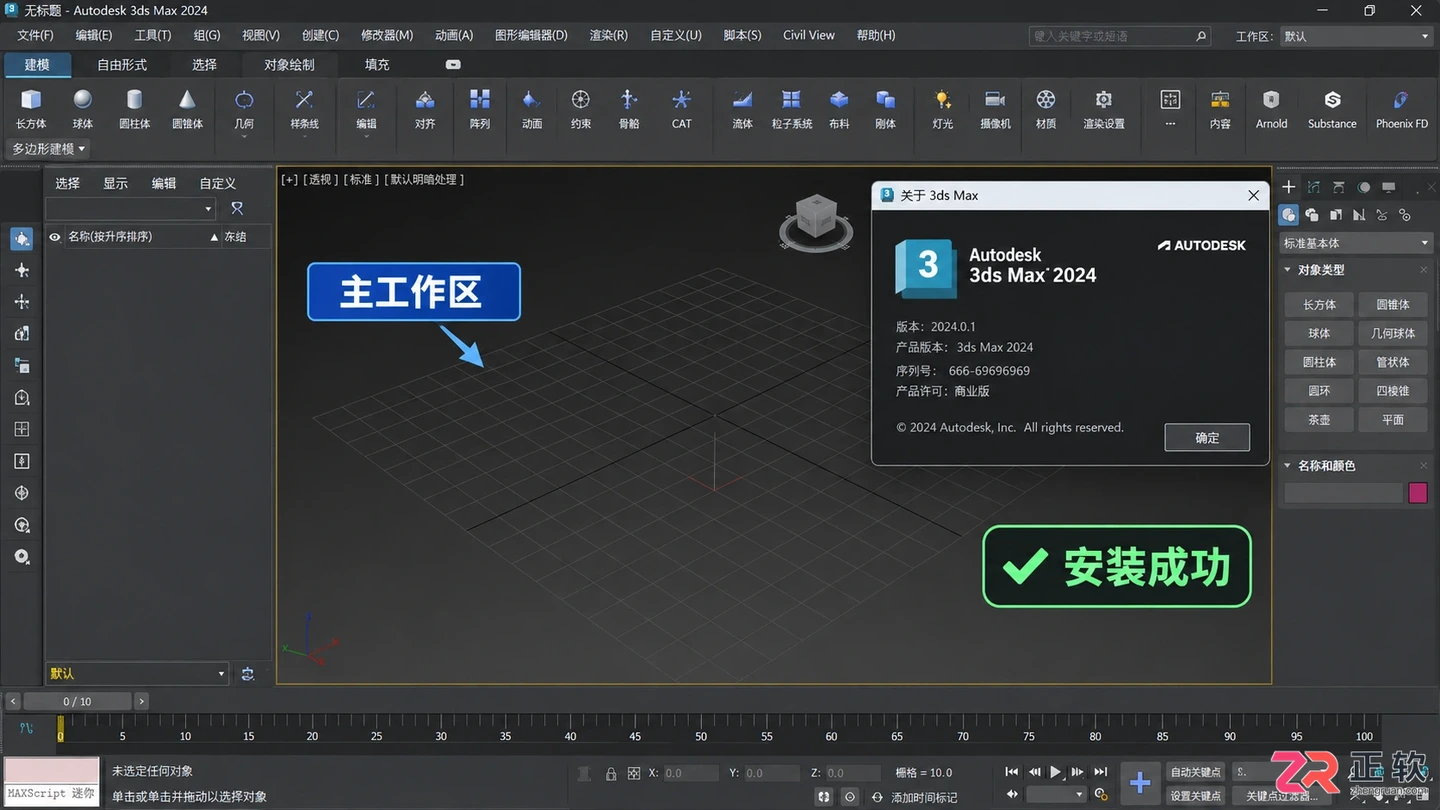Open the 修改器(M) menu
Image resolution: width=1440 pixels, height=810 pixels.
(387, 35)
